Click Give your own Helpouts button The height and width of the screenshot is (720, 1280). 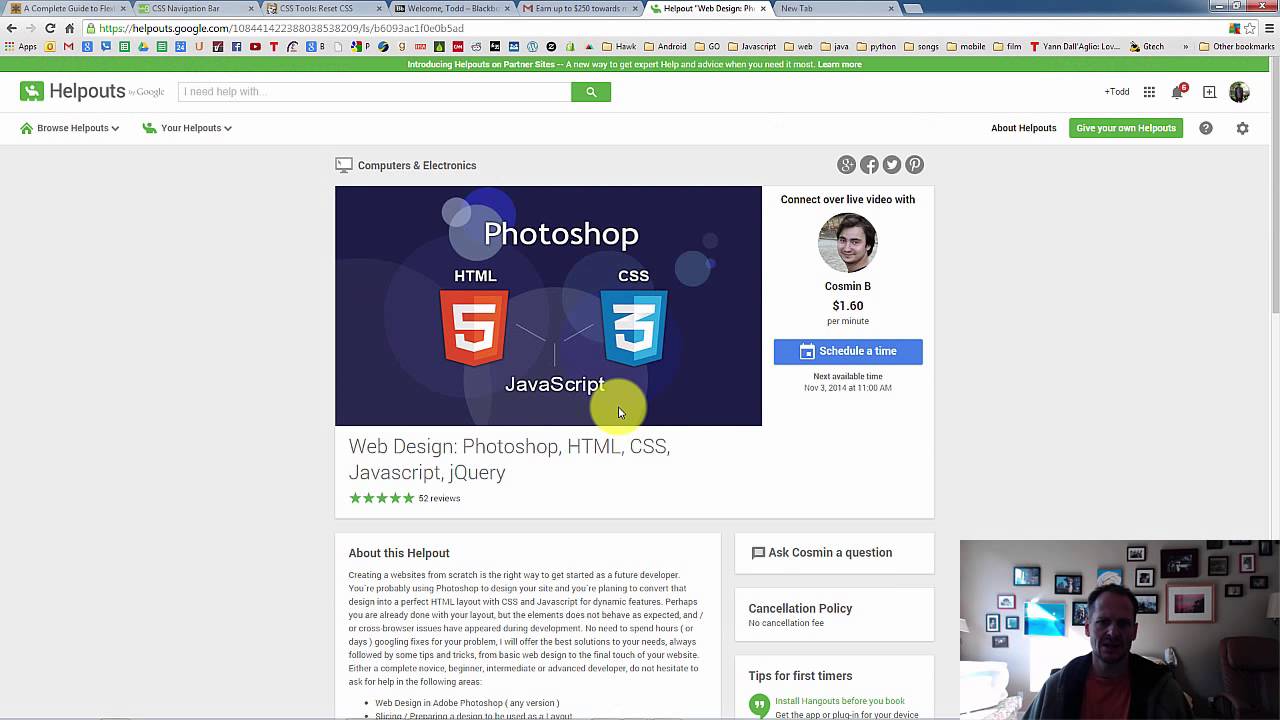click(1126, 128)
